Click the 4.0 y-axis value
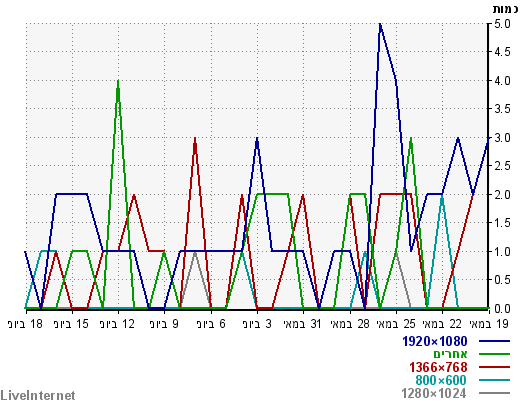 [502, 81]
